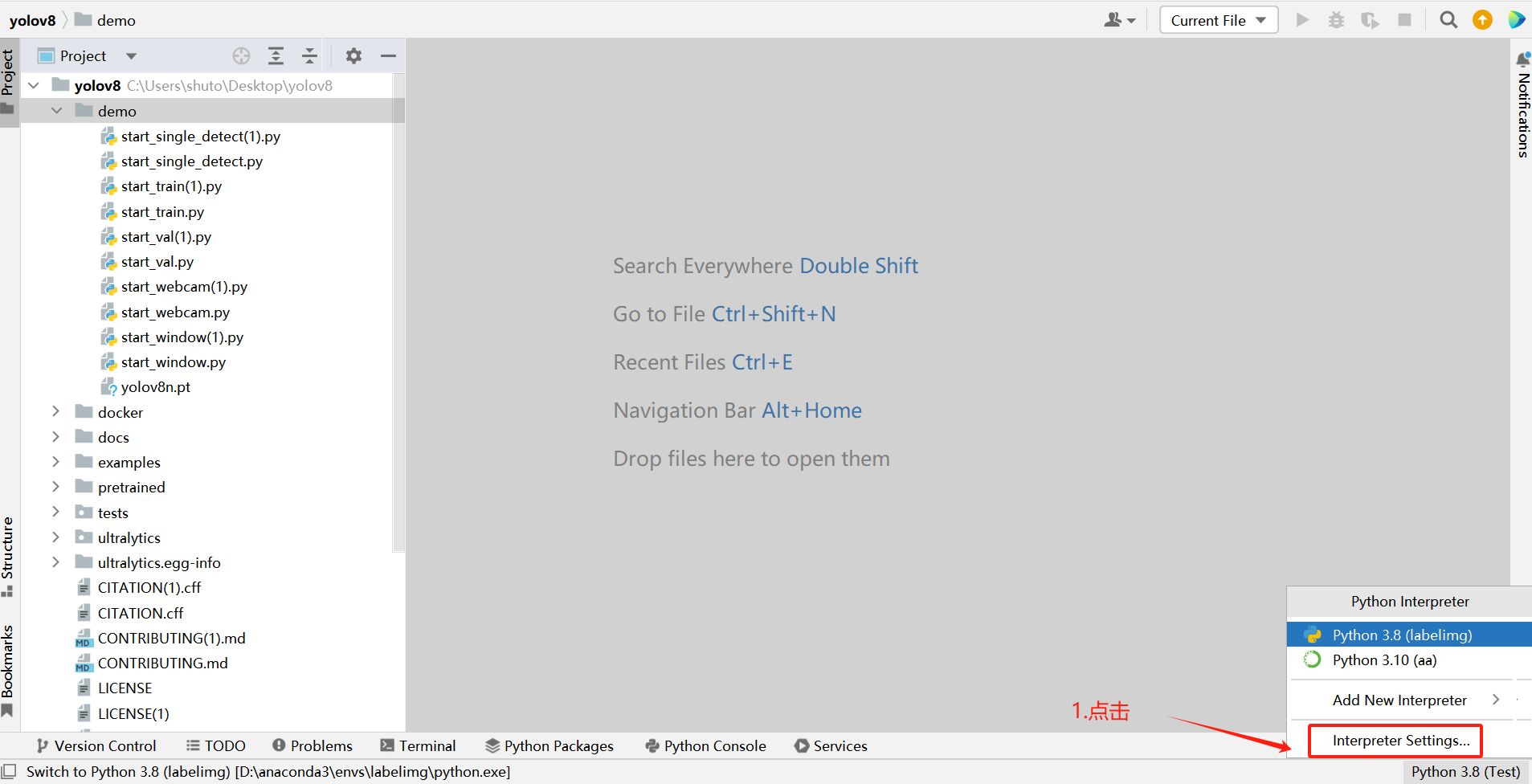Click the Run button in toolbar
Screen dimensions: 1532x784
coord(1302,20)
